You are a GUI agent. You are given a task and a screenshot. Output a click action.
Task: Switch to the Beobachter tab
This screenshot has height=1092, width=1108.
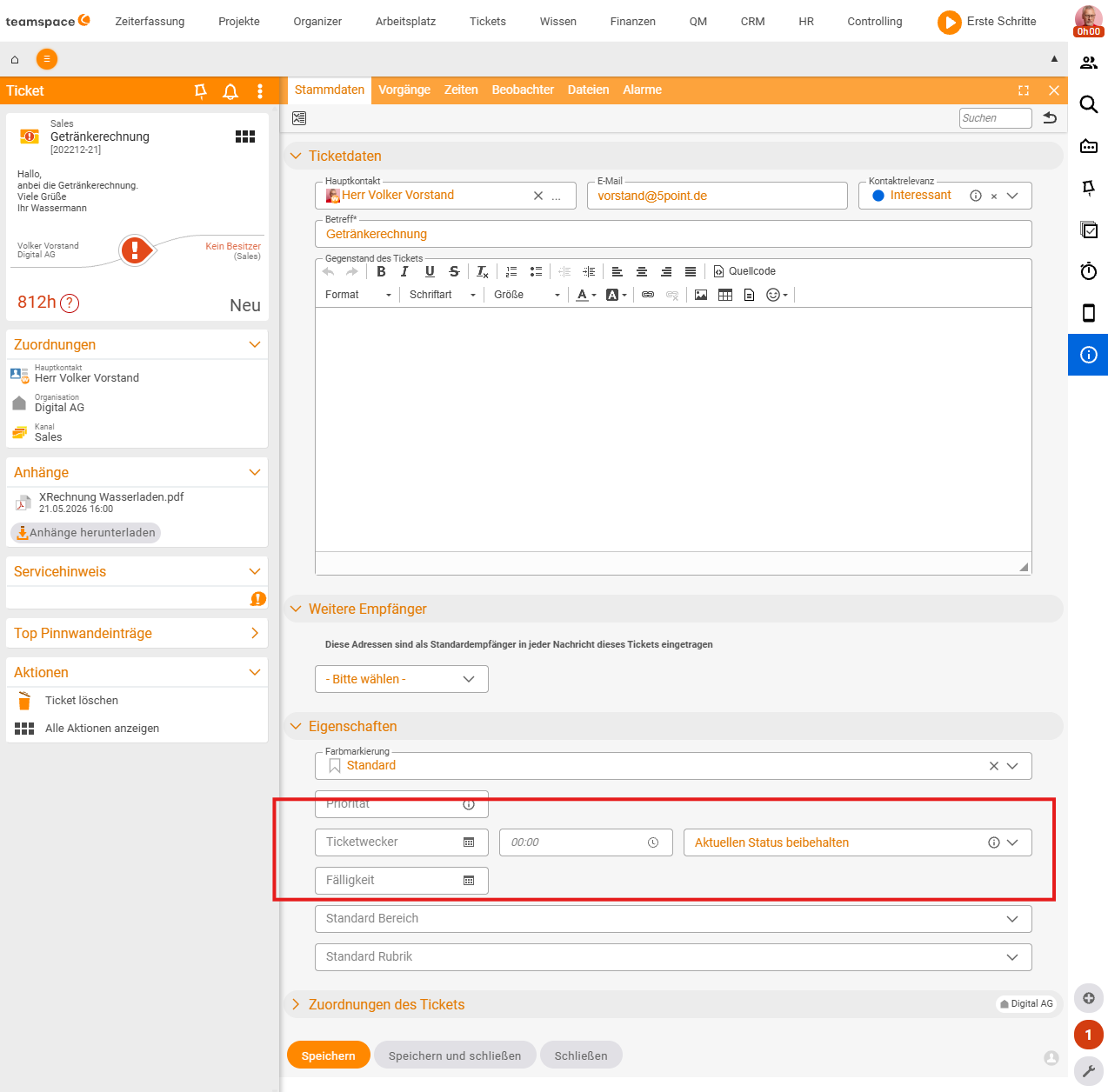[523, 90]
